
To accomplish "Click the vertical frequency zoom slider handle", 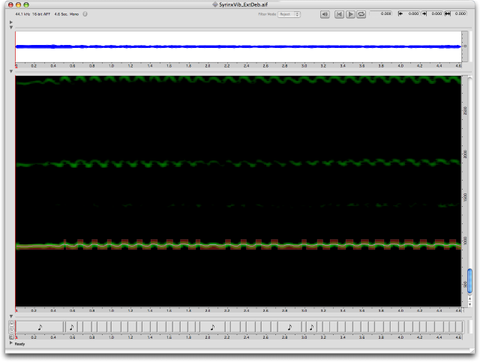I will coord(470,281).
